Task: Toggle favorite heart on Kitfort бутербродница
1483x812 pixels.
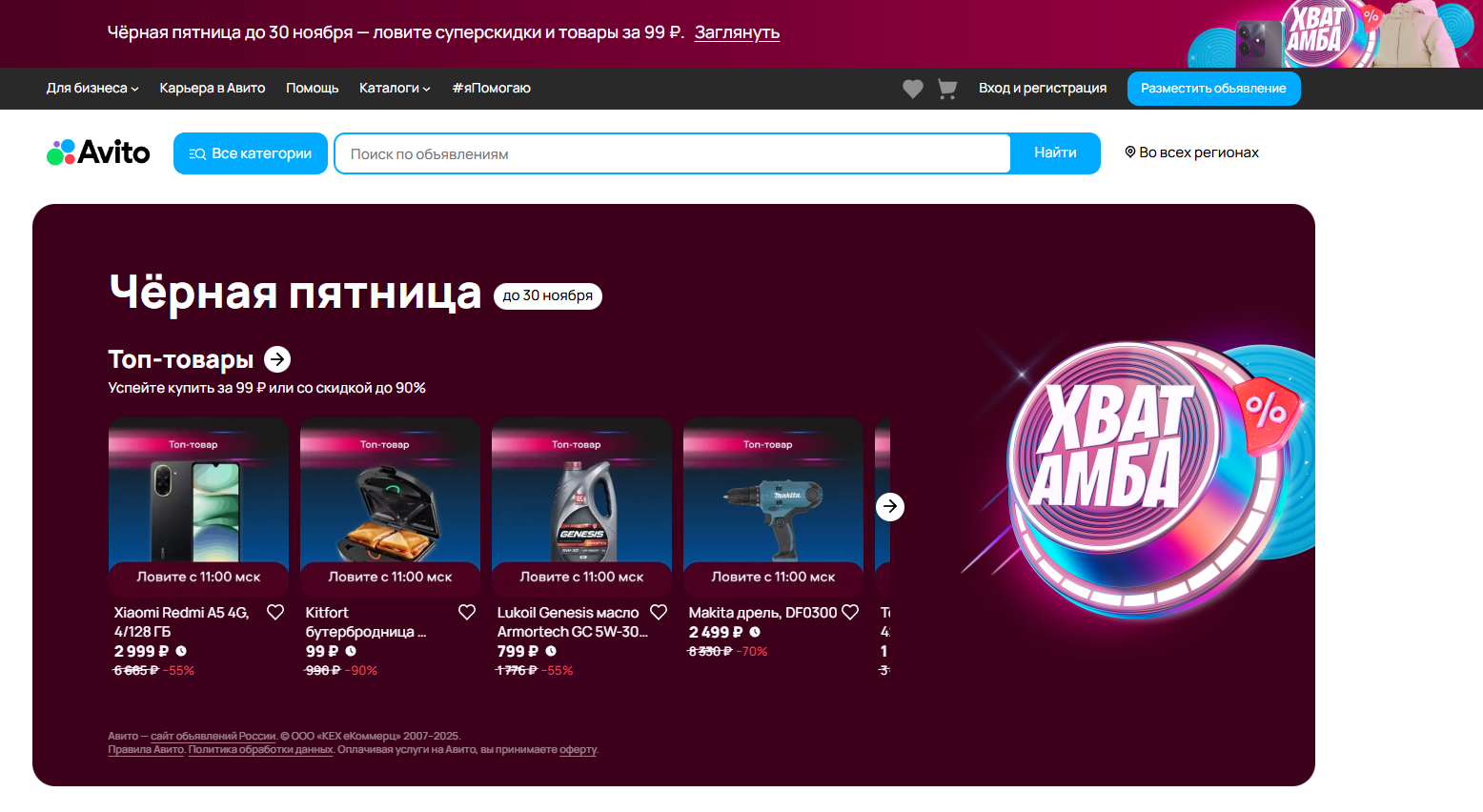Action: pos(467,612)
